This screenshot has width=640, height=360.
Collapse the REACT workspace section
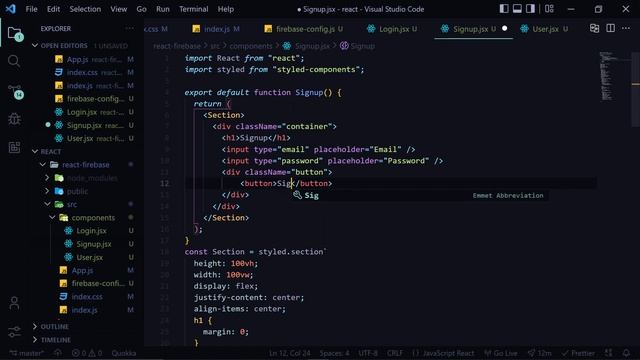35,151
